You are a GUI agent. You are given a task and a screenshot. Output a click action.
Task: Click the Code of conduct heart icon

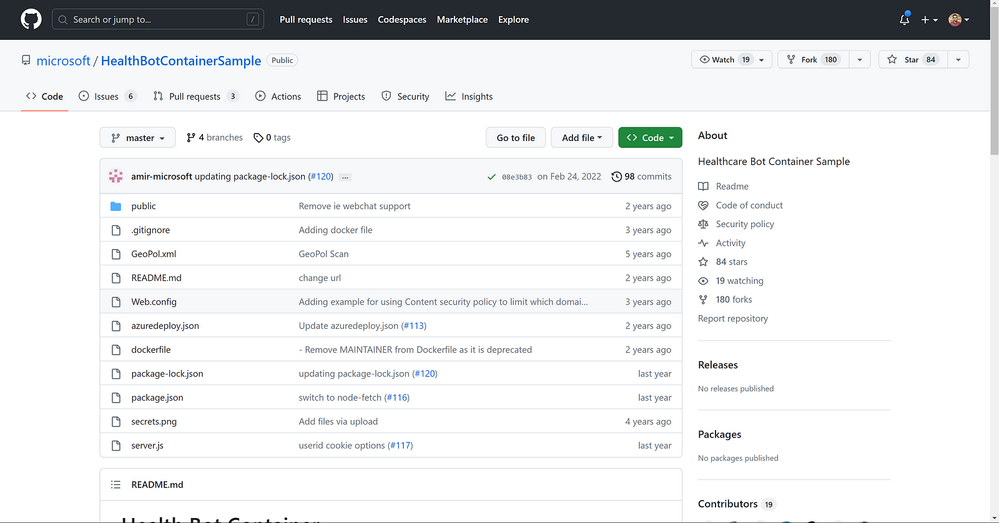(703, 205)
